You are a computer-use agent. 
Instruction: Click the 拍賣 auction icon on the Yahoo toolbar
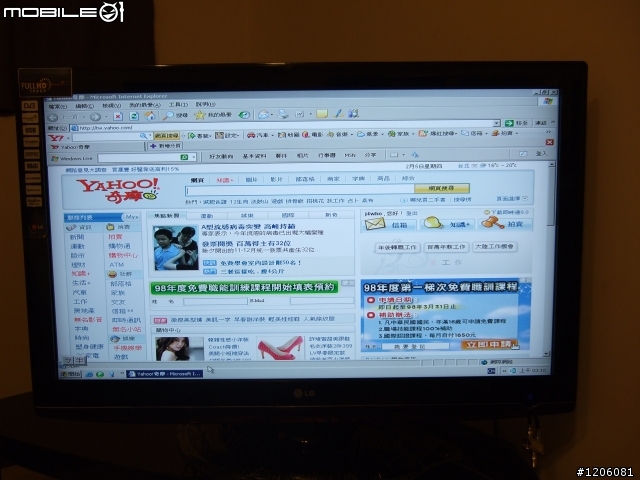[x=495, y=133]
